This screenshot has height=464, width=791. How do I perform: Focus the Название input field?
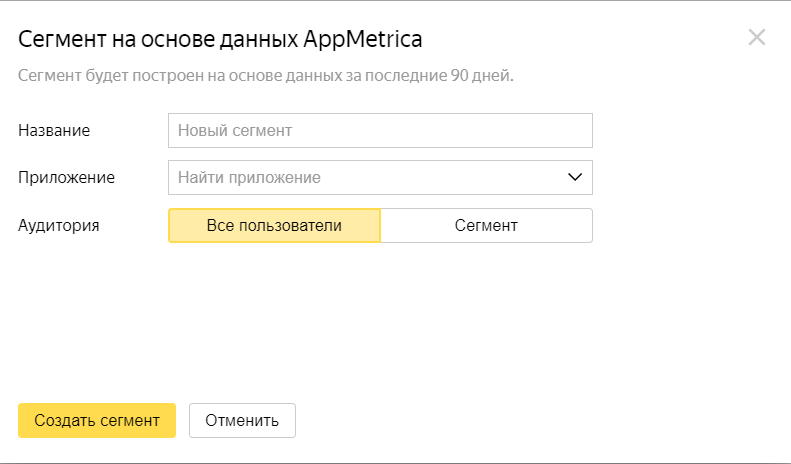[x=380, y=131]
